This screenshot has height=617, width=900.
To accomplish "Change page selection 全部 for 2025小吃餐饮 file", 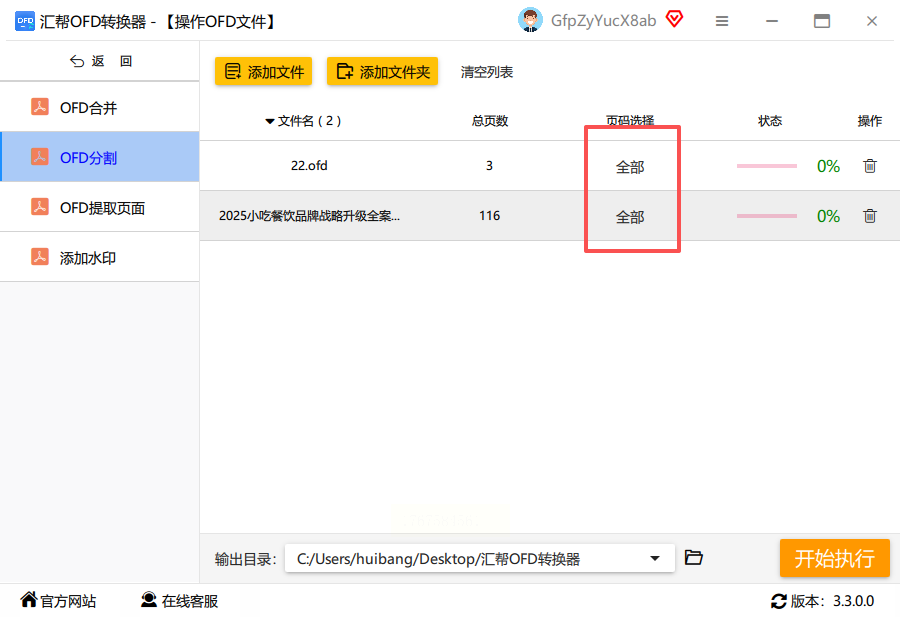I will coord(630,217).
